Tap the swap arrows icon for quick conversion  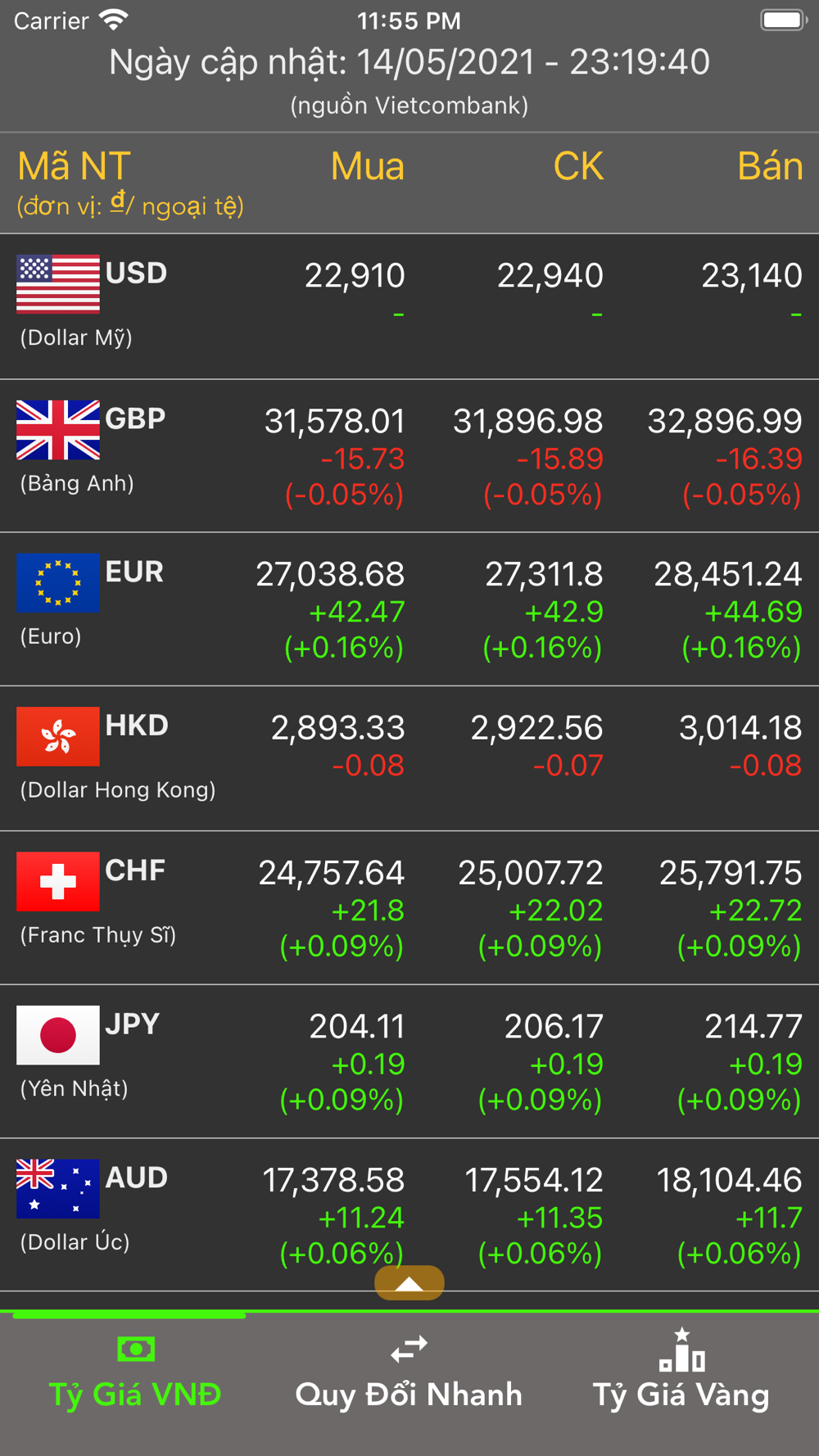[x=409, y=1349]
